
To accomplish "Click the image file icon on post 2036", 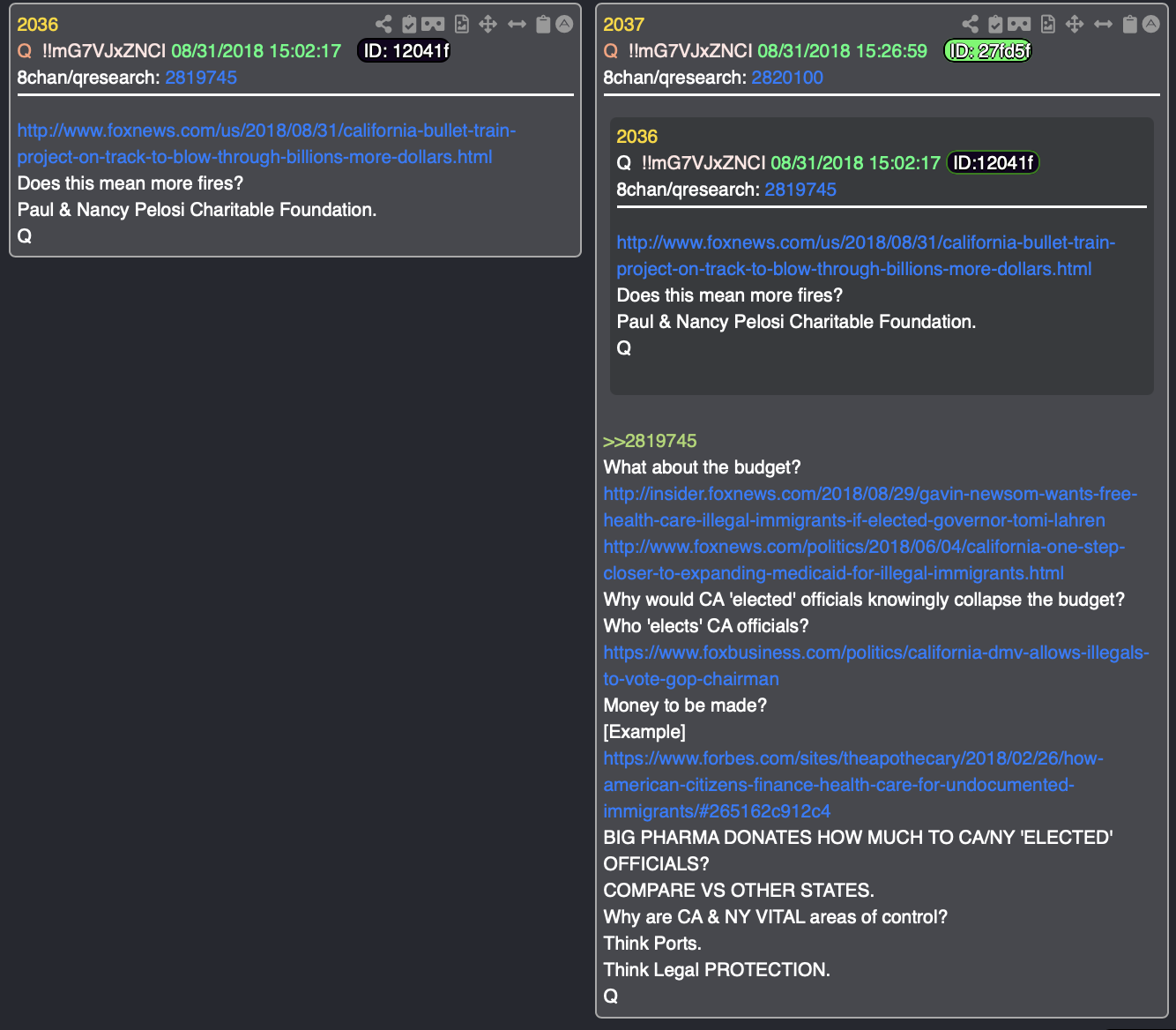I will pos(461,25).
